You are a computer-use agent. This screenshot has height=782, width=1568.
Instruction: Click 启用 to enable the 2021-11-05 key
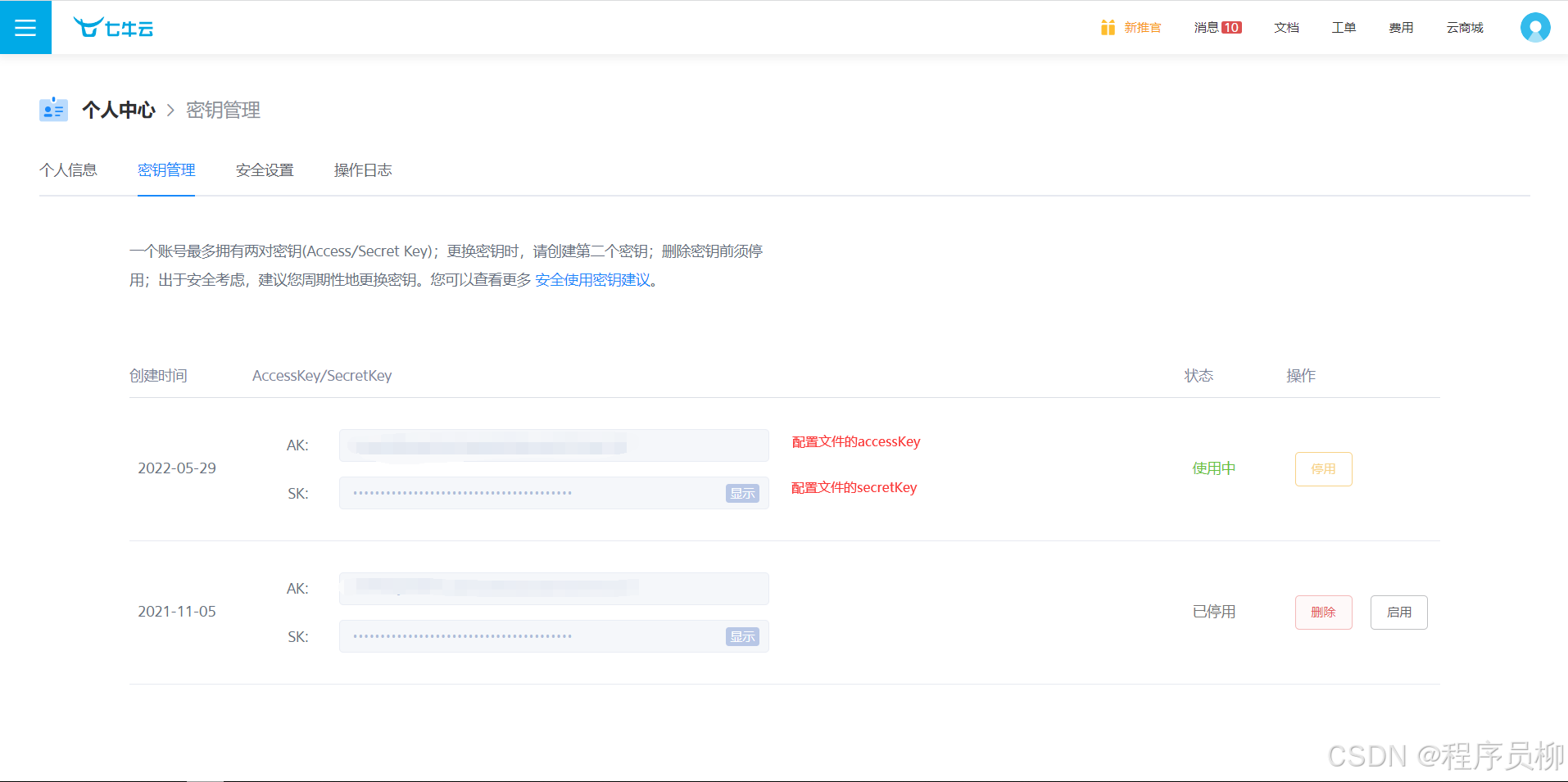tap(1398, 612)
